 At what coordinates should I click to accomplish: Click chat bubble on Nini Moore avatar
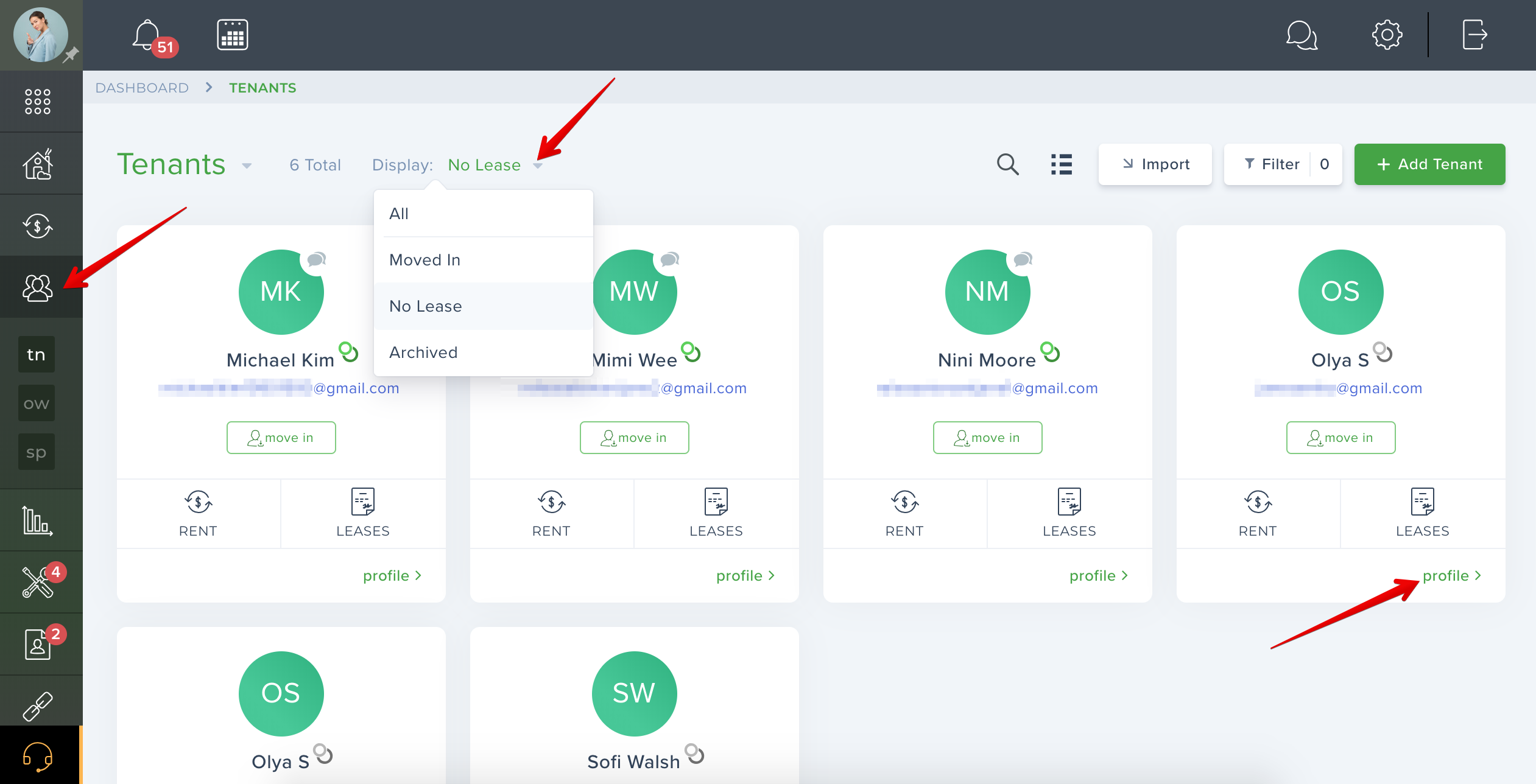click(1023, 260)
